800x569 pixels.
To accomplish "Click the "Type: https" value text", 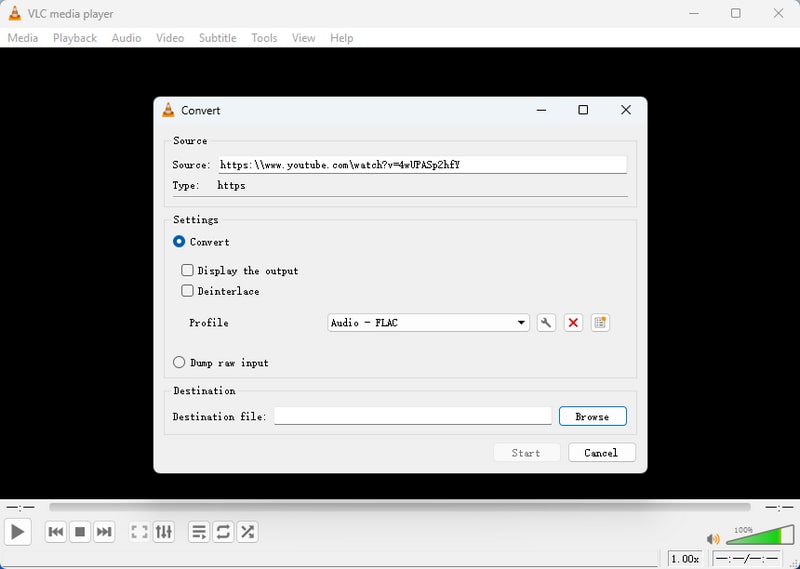I will pyautogui.click(x=231, y=185).
